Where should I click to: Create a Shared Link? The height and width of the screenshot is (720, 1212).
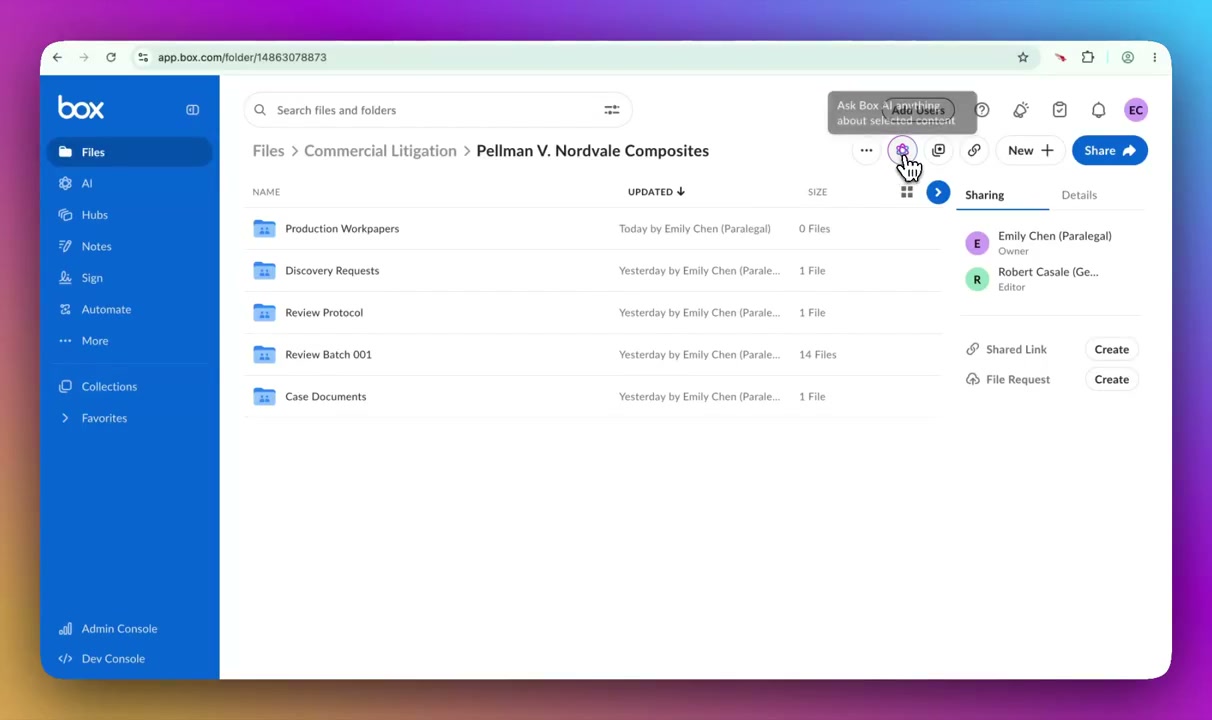tap(1111, 350)
